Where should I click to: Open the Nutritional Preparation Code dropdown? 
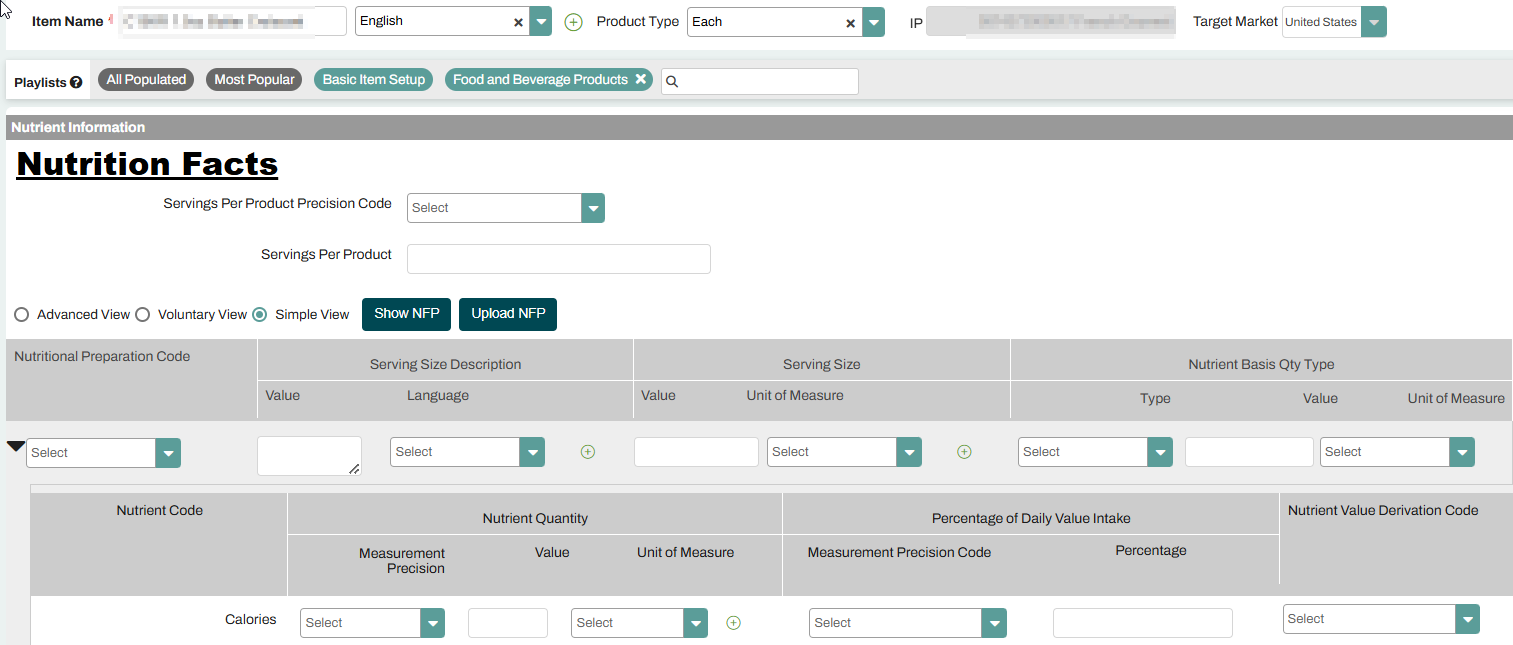(x=168, y=452)
